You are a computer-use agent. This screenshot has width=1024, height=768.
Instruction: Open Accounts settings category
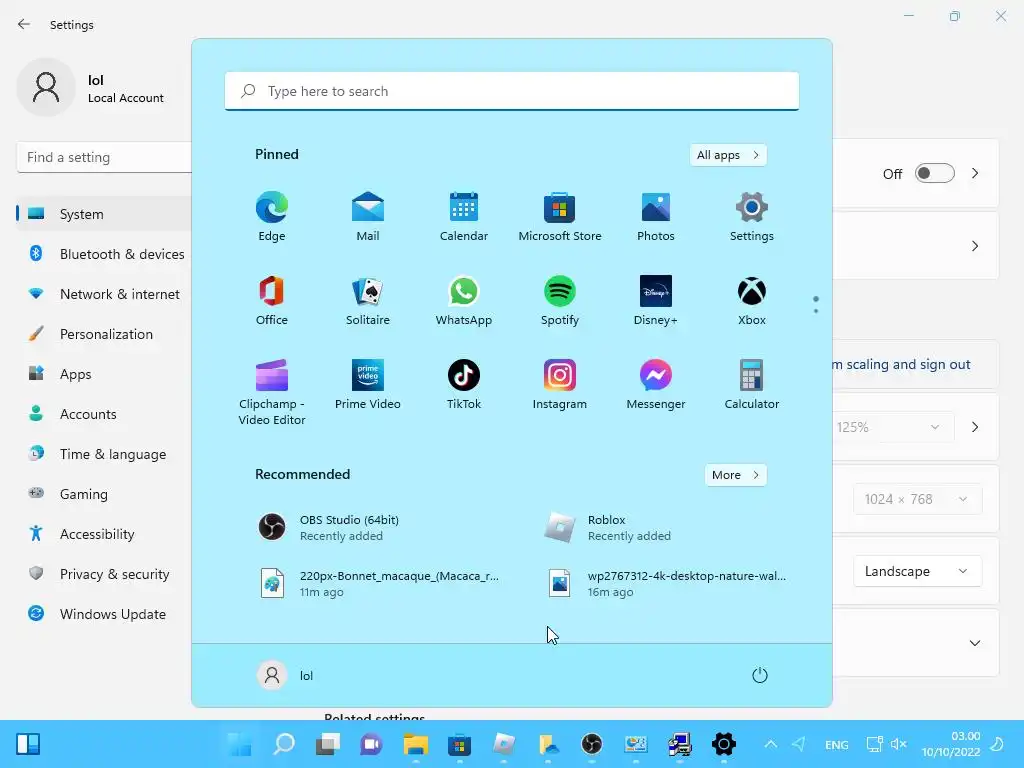pos(104,414)
